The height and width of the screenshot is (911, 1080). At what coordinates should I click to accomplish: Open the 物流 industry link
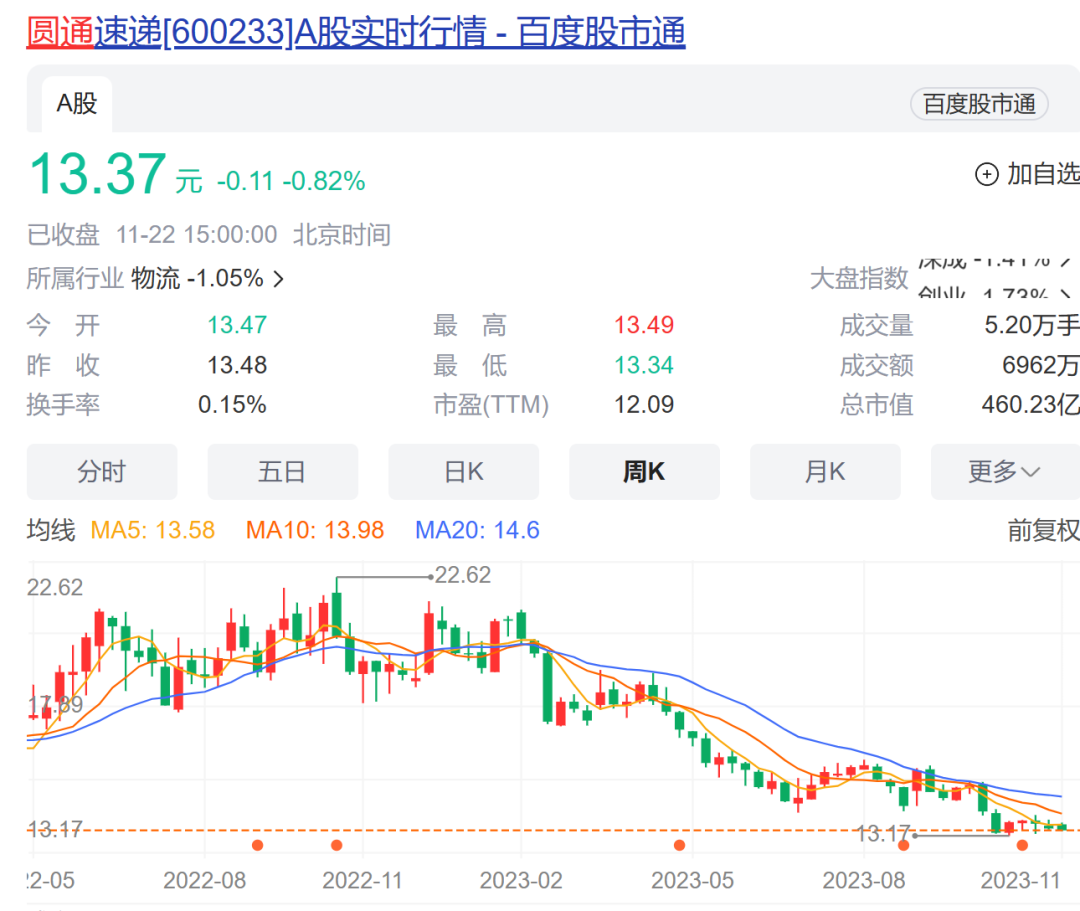[155, 279]
